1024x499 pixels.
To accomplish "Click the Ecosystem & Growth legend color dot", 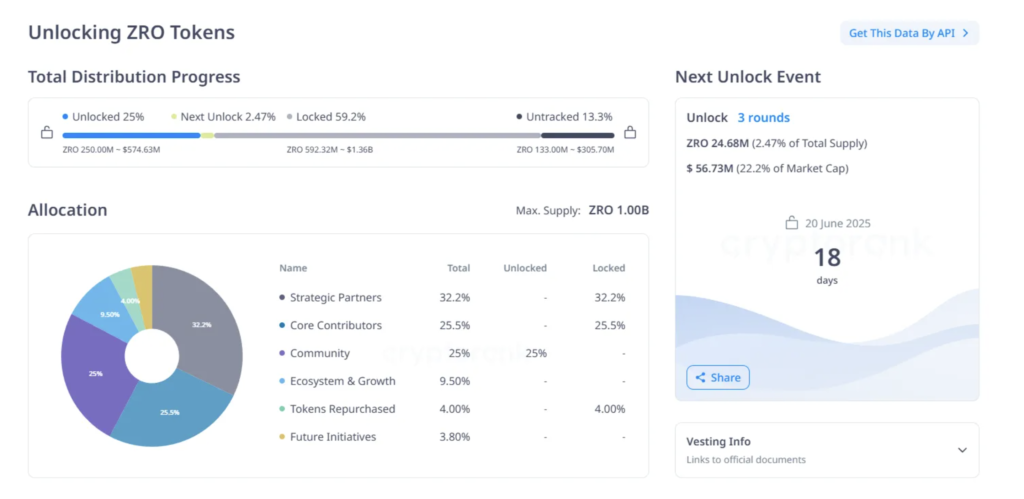I will click(282, 381).
